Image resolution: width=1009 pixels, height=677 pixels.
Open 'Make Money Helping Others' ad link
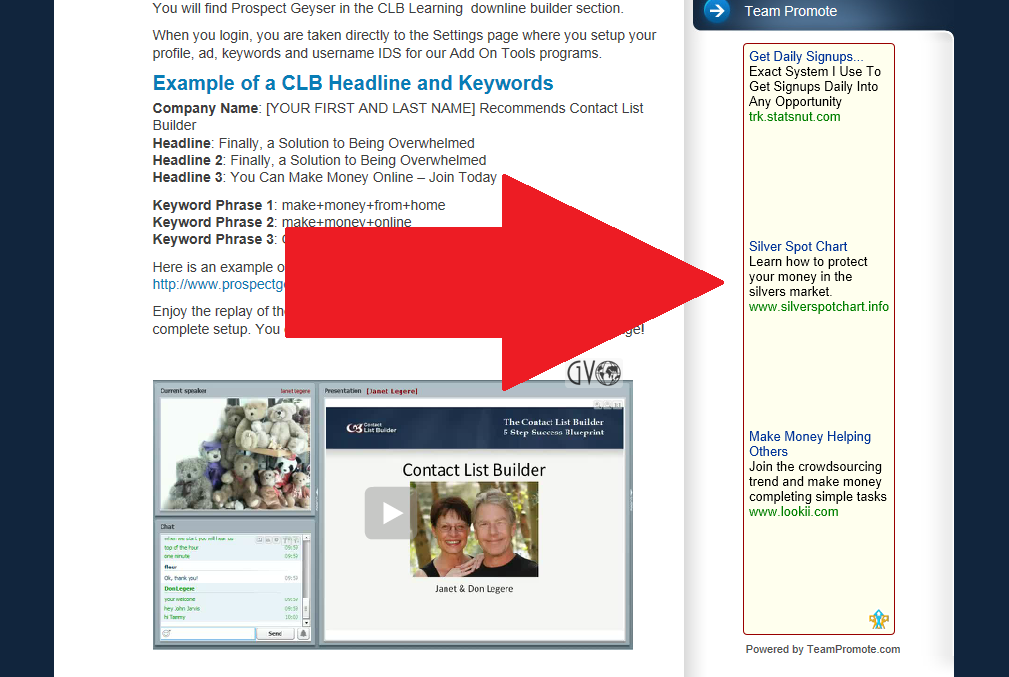click(x=810, y=444)
